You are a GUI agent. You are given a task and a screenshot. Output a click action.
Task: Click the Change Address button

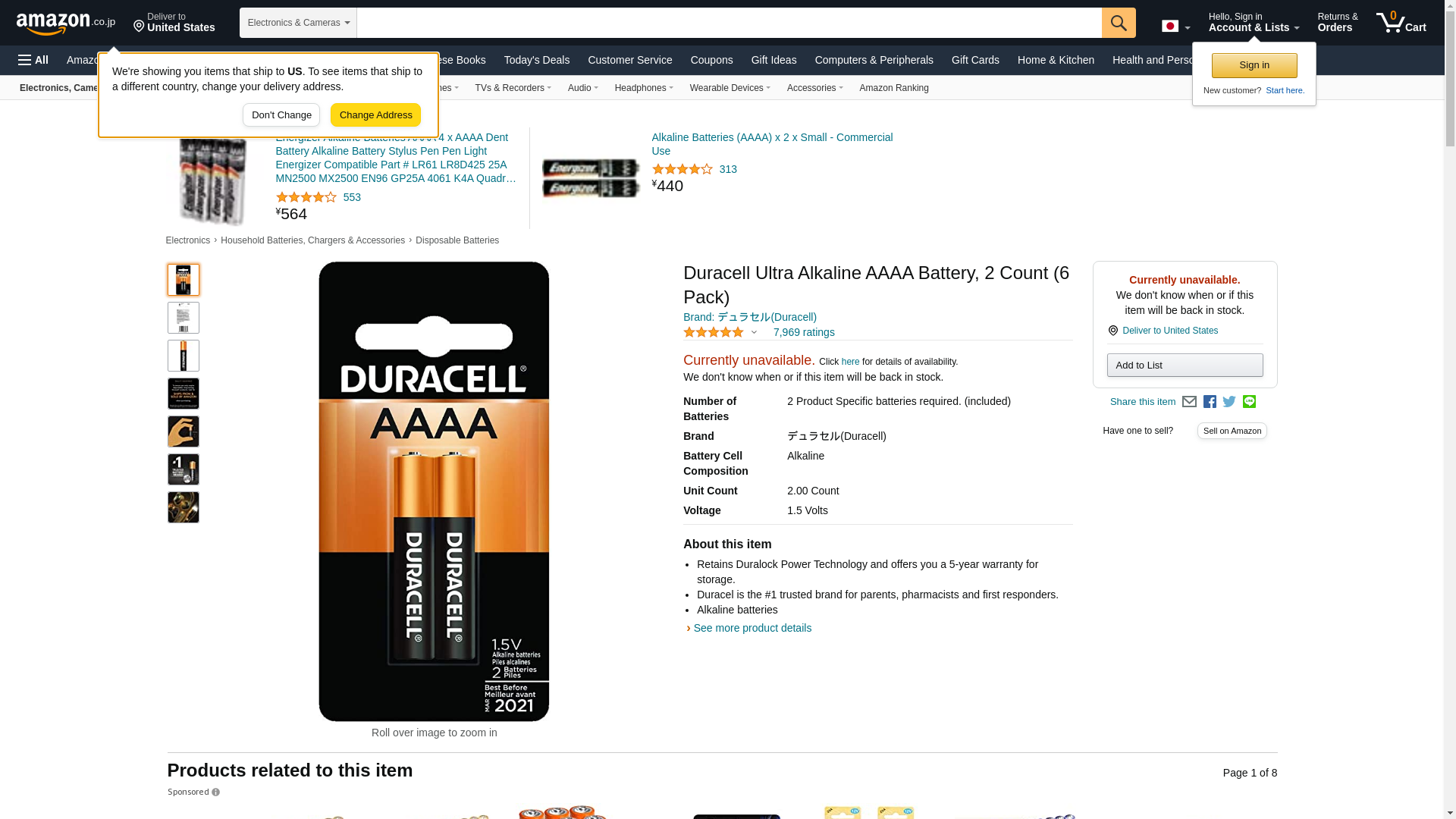coord(375,115)
